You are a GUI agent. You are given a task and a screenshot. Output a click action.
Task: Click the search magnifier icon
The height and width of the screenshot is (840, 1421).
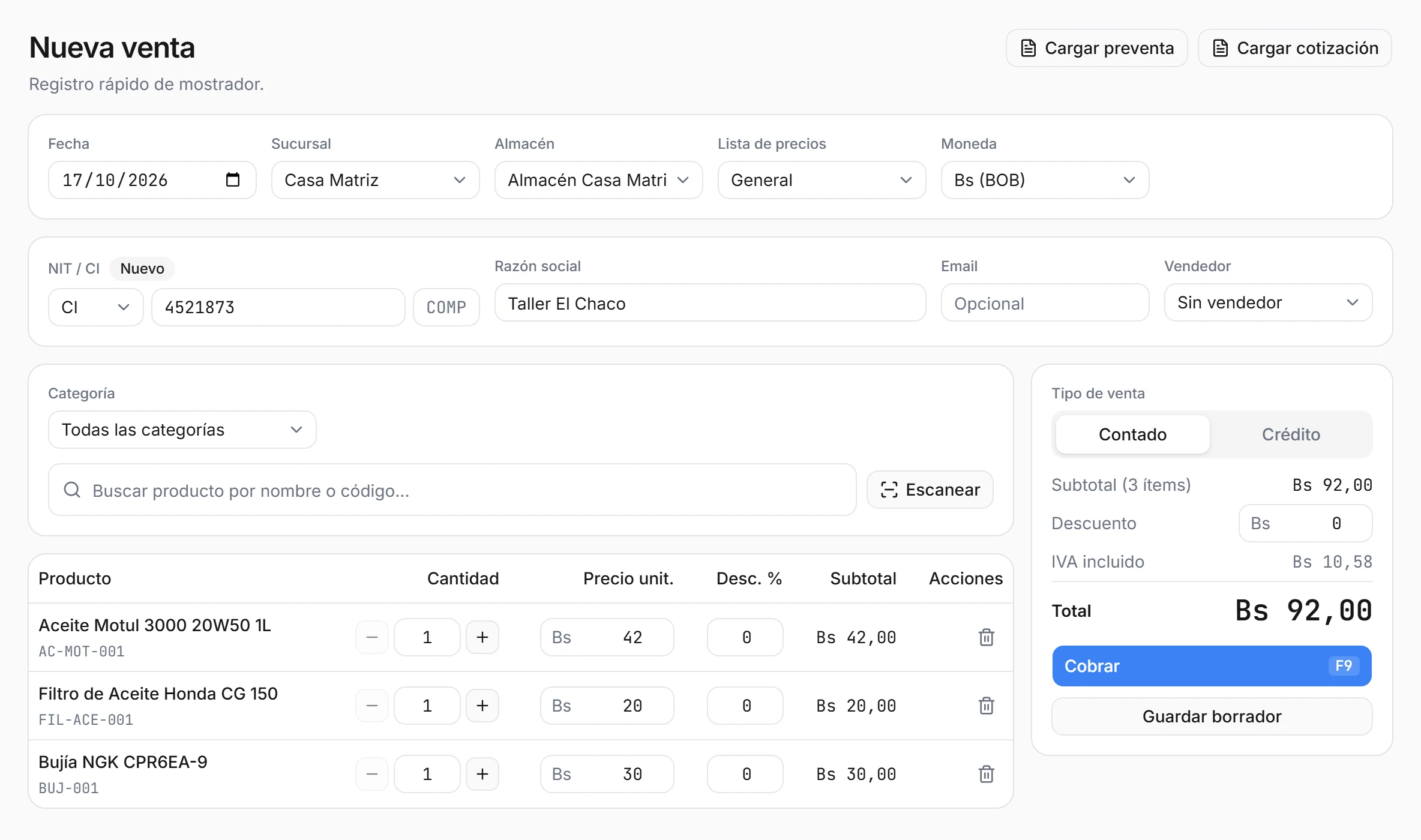[72, 490]
